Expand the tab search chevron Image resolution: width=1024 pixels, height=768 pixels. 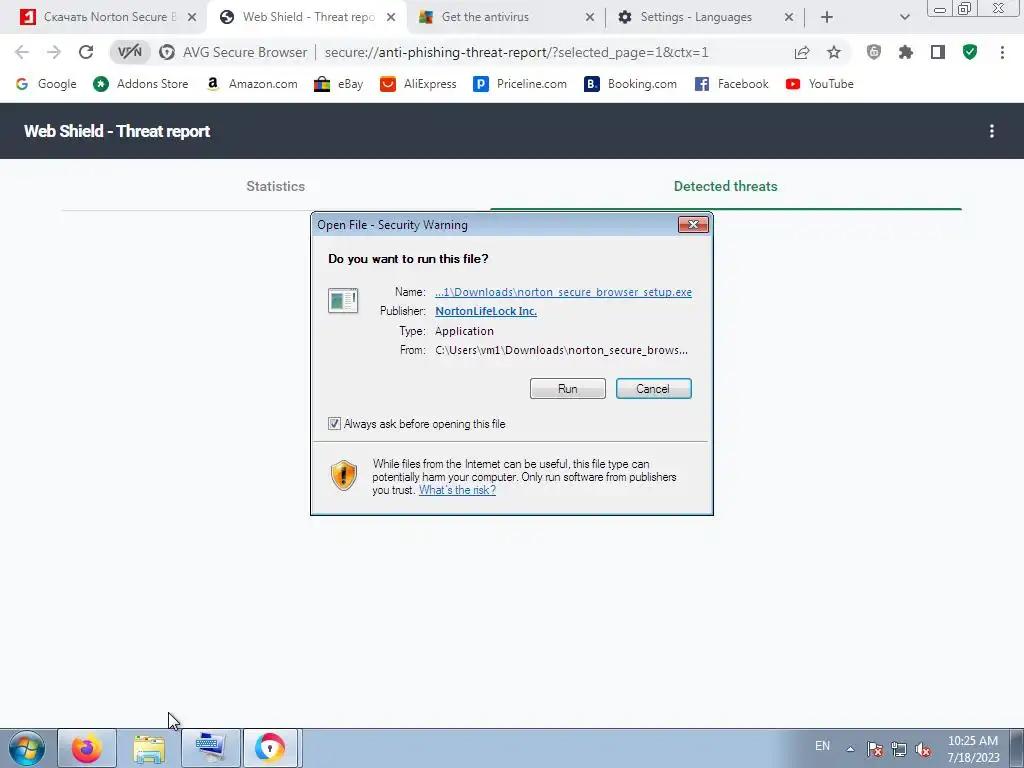904,17
